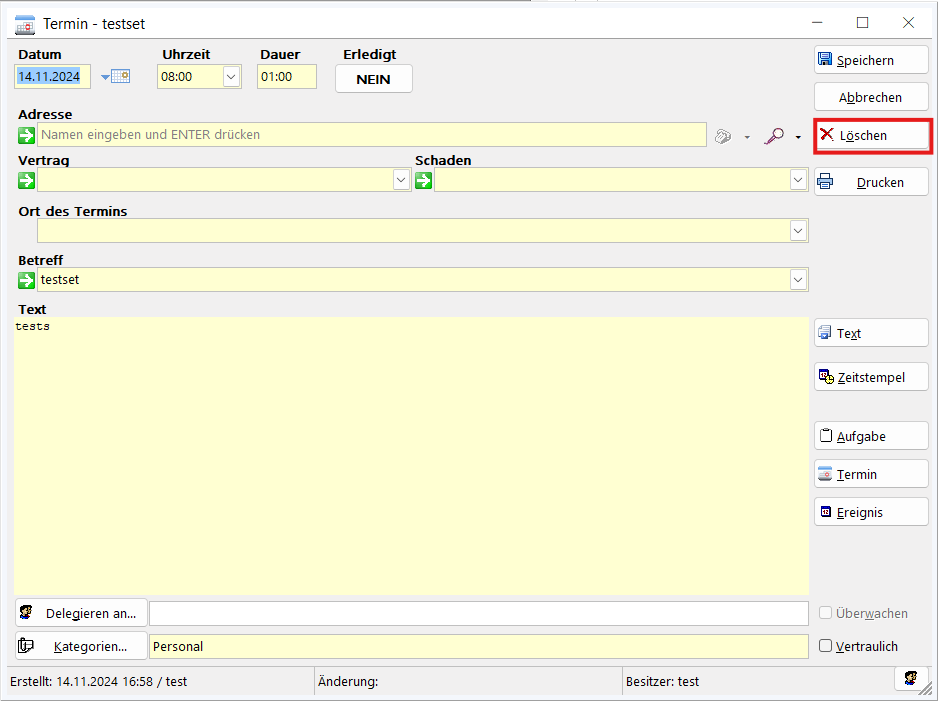
Task: Expand the Uhrzeit time dropdown
Action: coord(231,76)
